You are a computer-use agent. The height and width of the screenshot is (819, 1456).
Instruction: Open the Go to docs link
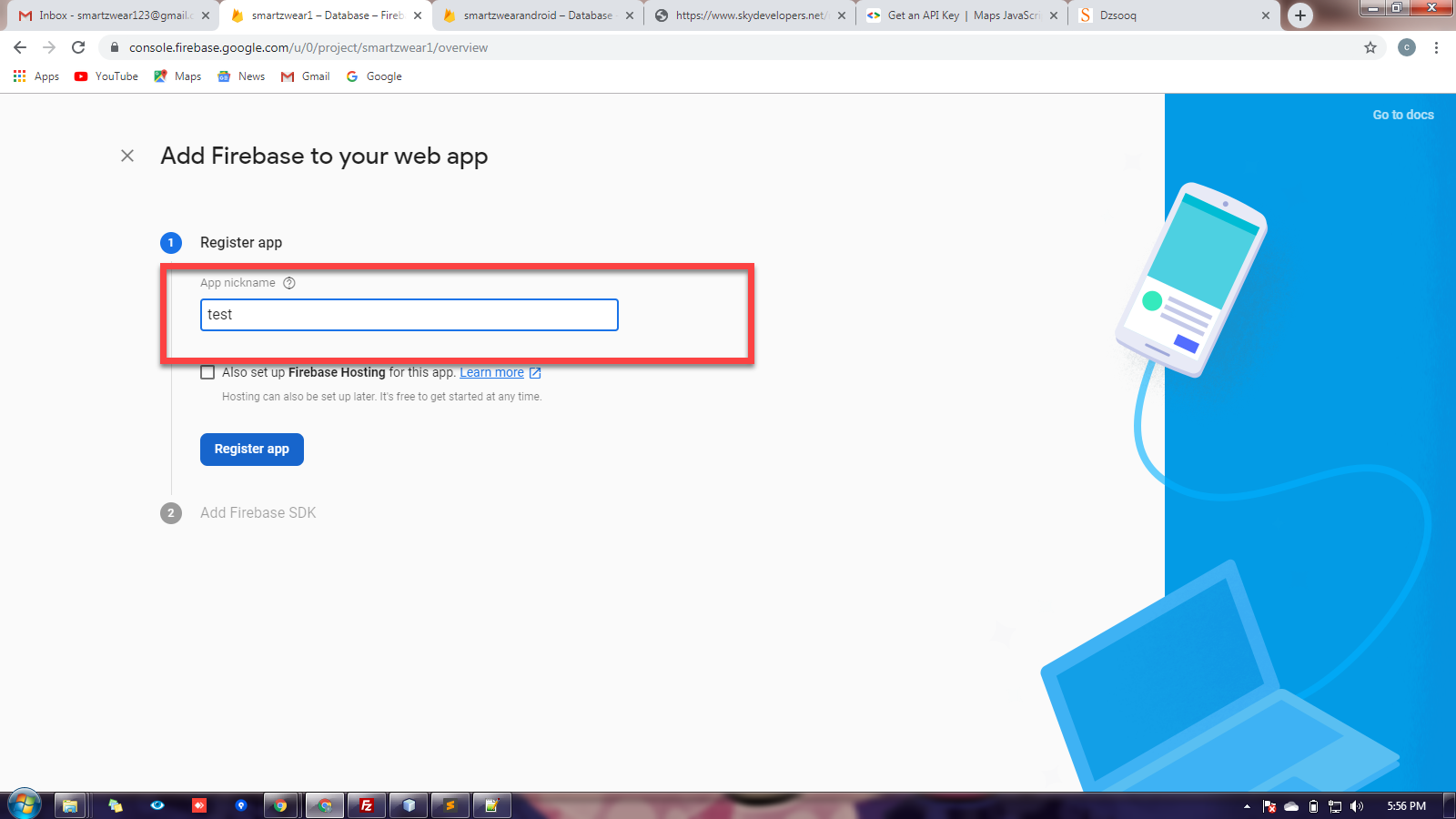[1403, 115]
